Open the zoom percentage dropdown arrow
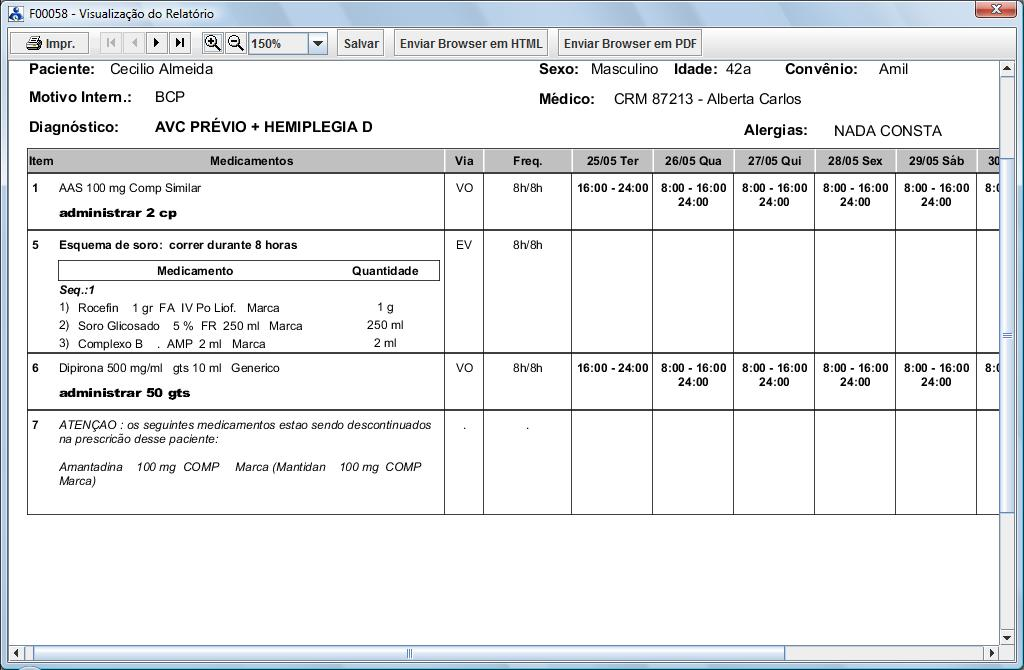 pos(318,44)
